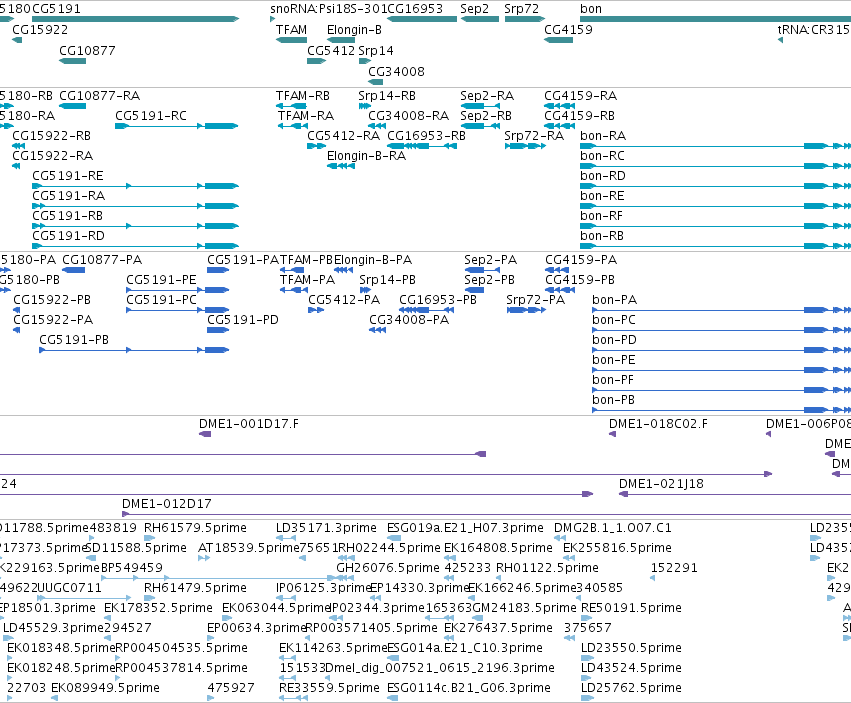Select transcript Sep2-RA
Image resolution: width=851 pixels, height=703 pixels.
[487, 96]
